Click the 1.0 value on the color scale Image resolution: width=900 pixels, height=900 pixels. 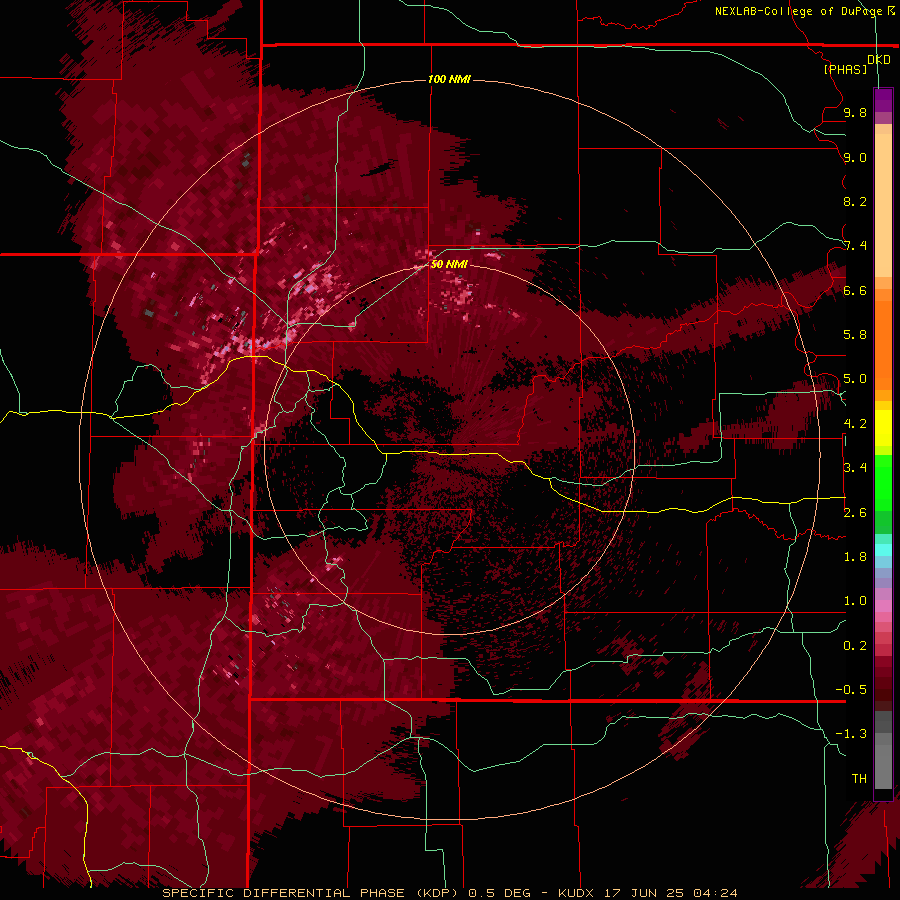pyautogui.click(x=855, y=601)
